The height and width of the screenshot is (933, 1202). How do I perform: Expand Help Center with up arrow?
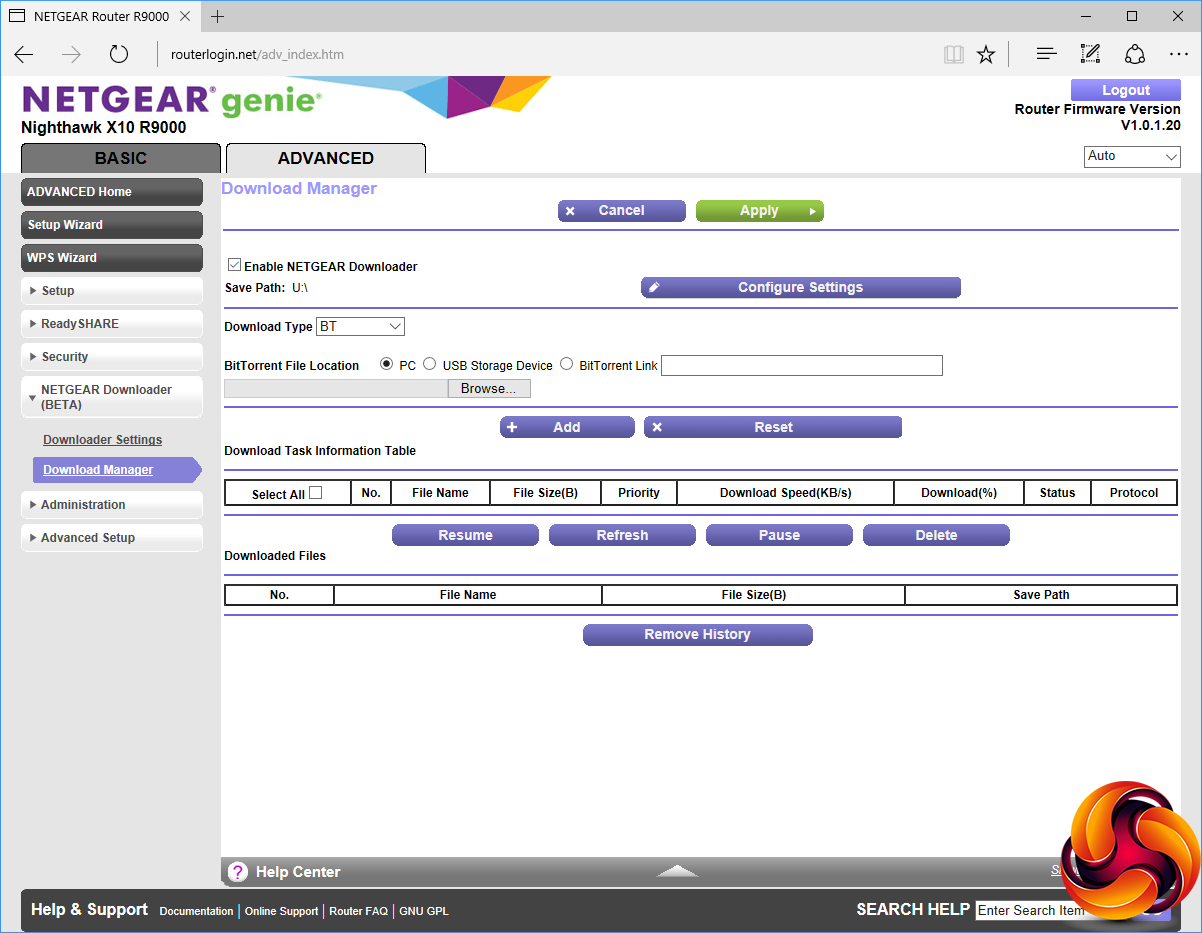(677, 871)
